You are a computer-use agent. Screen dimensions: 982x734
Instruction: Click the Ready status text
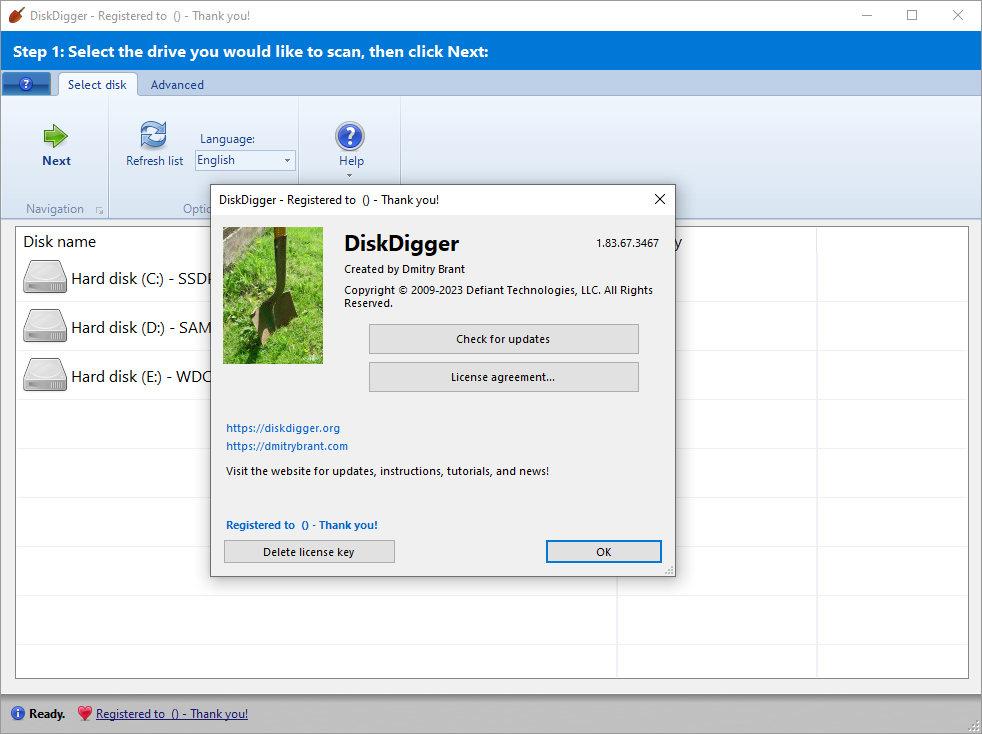click(x=47, y=714)
